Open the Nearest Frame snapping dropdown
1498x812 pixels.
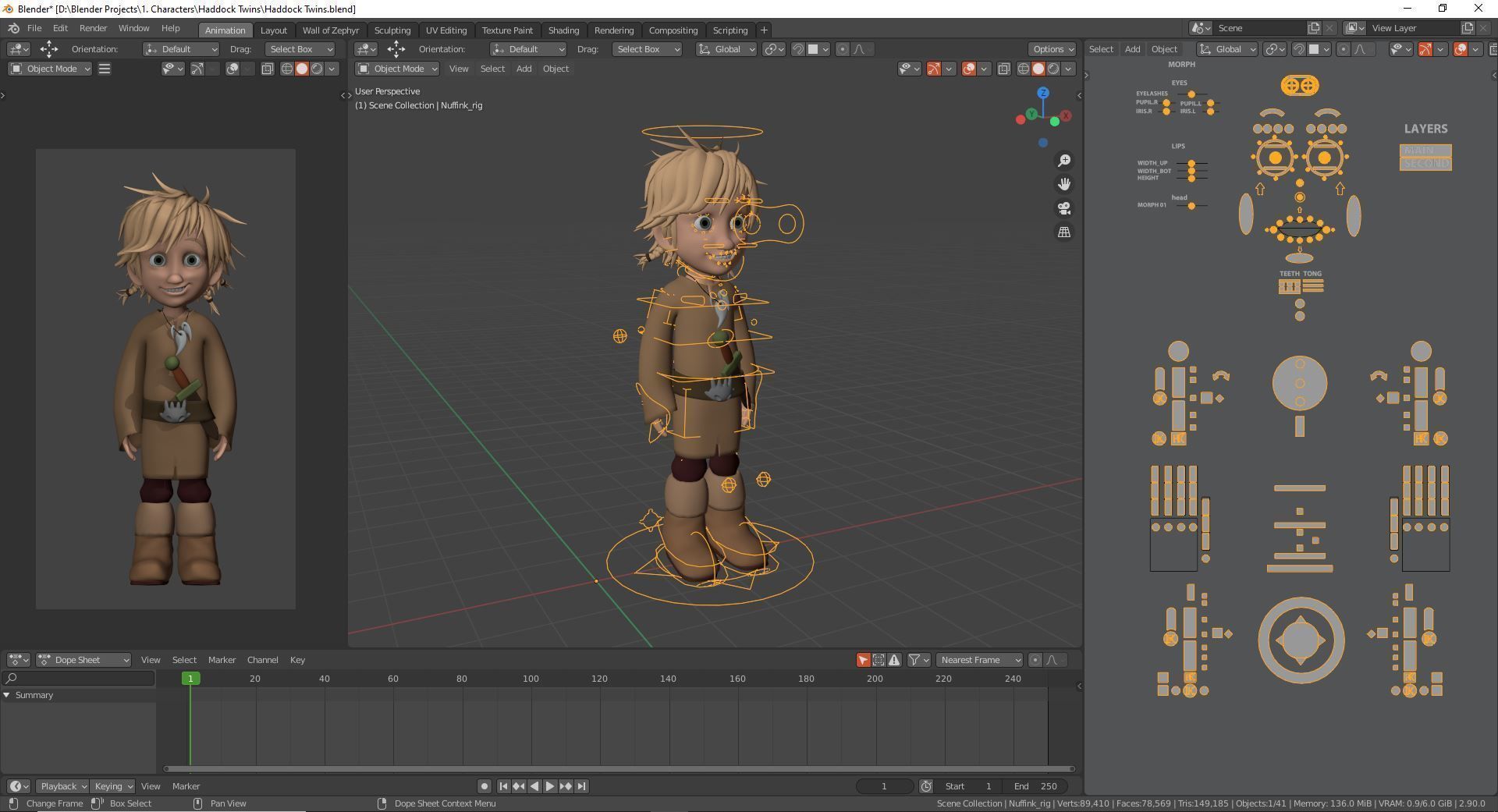979,660
